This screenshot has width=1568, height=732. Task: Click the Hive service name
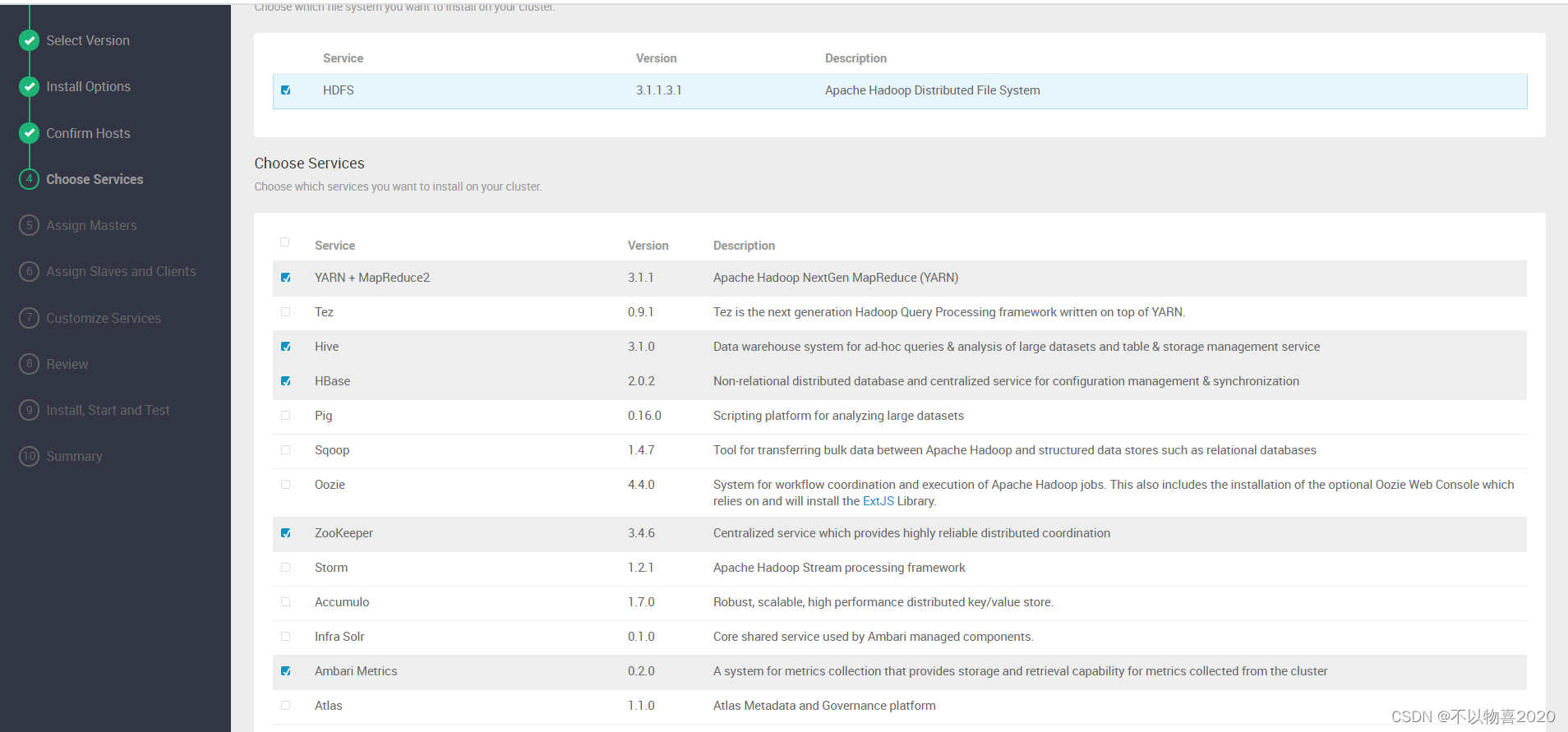point(326,347)
